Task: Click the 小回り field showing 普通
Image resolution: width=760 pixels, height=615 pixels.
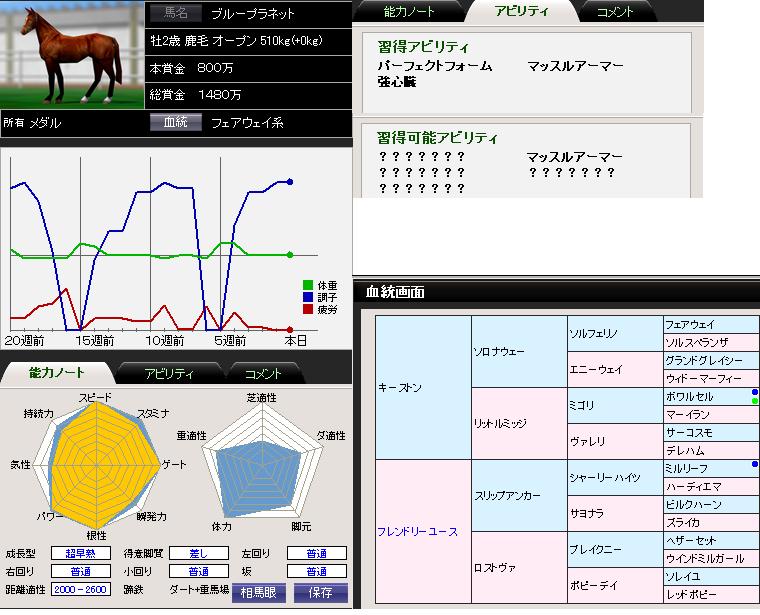Action: (199, 571)
